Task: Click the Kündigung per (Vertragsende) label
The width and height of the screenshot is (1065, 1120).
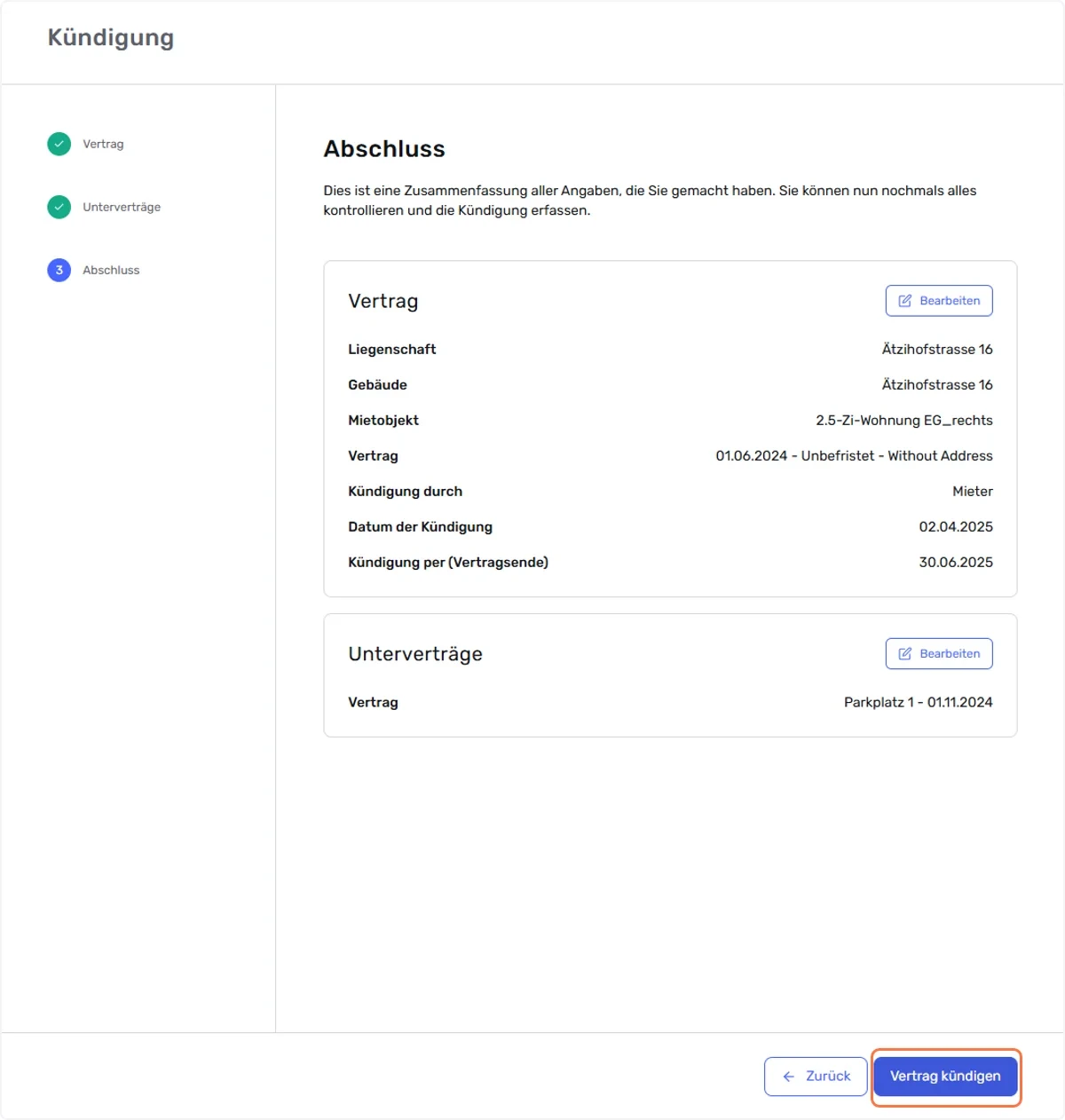Action: 448,563
